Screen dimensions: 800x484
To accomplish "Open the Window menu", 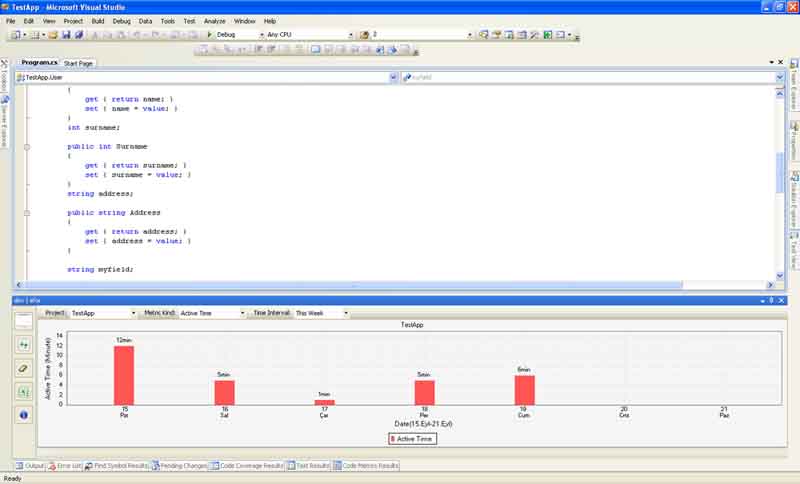I will point(244,21).
